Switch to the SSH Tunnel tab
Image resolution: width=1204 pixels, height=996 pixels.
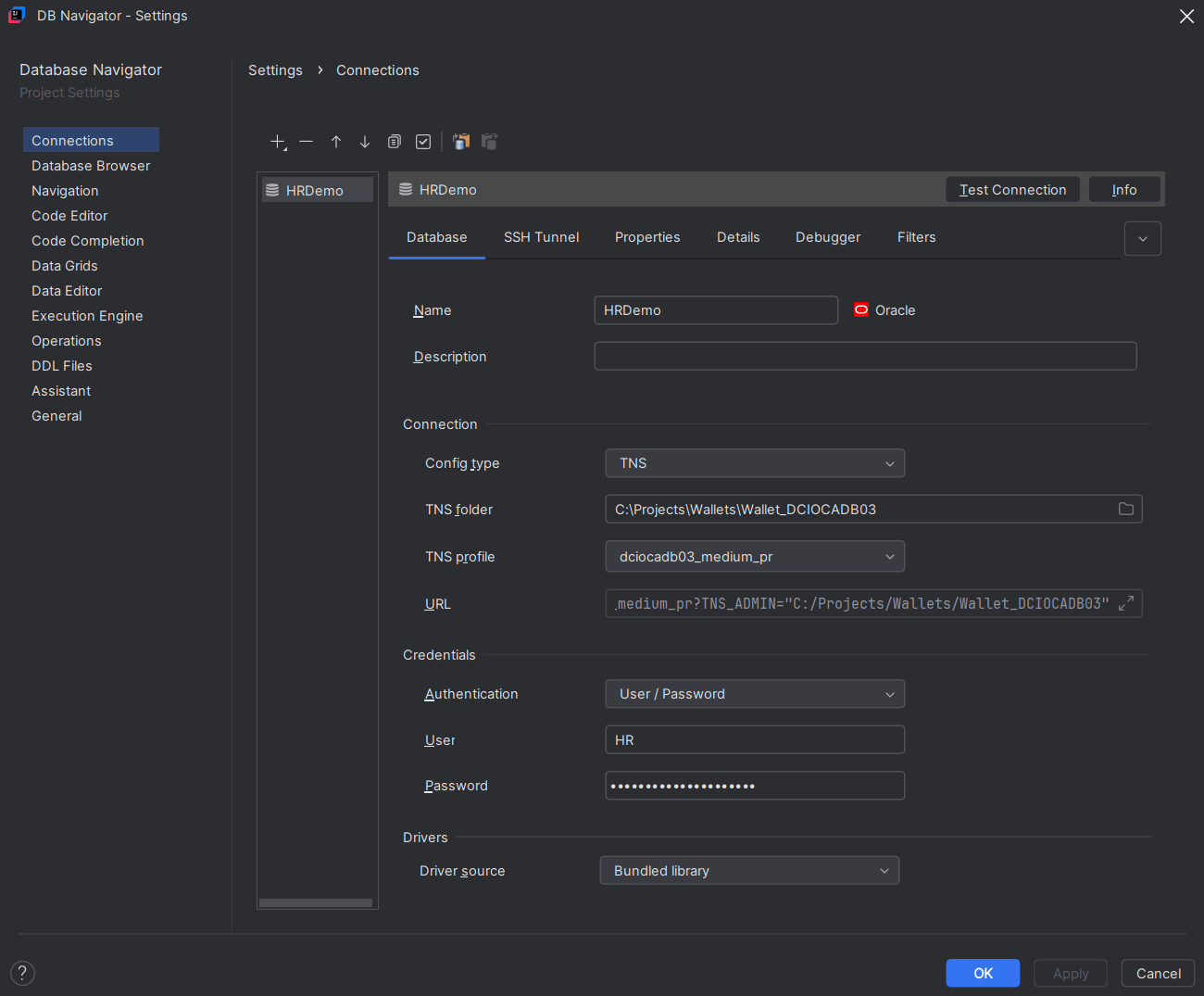click(x=542, y=237)
